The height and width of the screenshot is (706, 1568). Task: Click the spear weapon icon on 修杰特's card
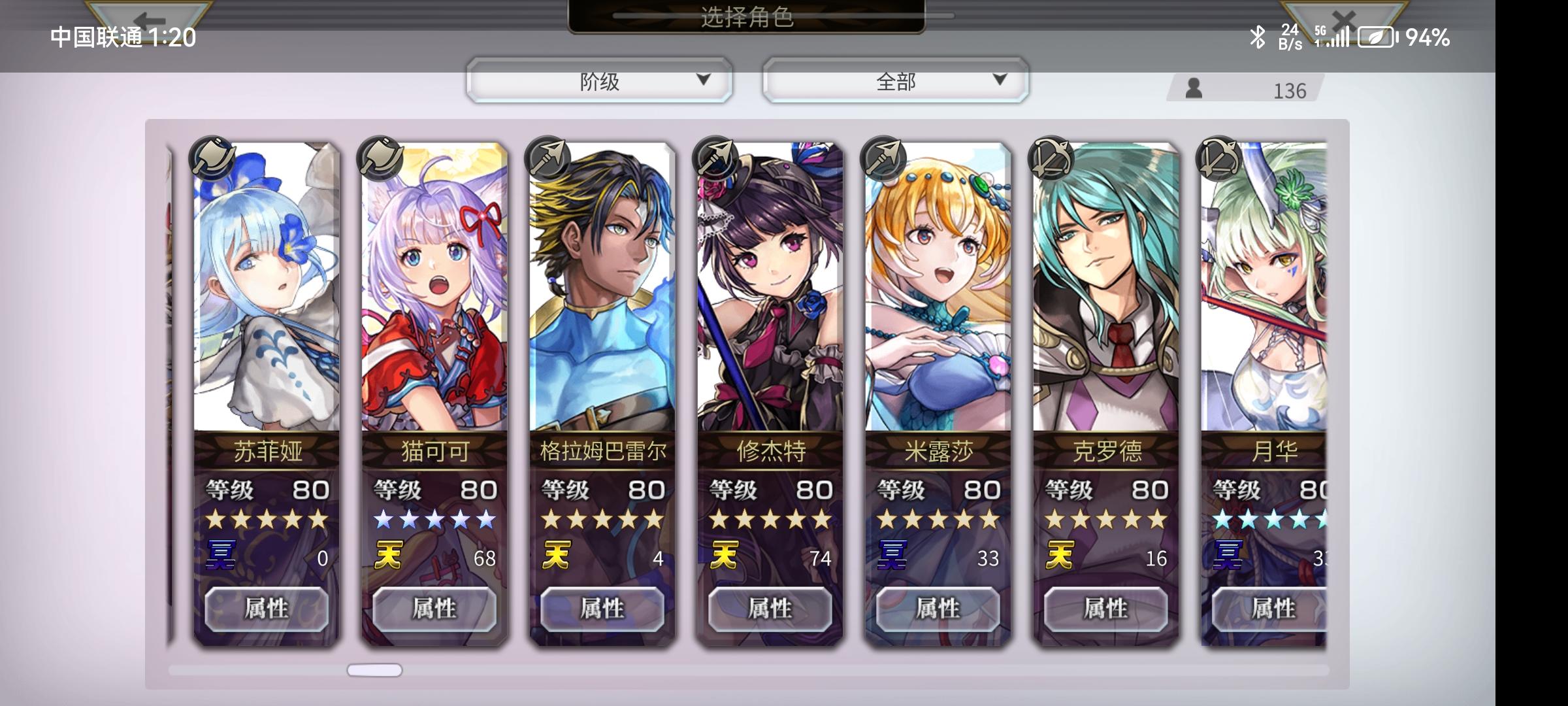715,158
